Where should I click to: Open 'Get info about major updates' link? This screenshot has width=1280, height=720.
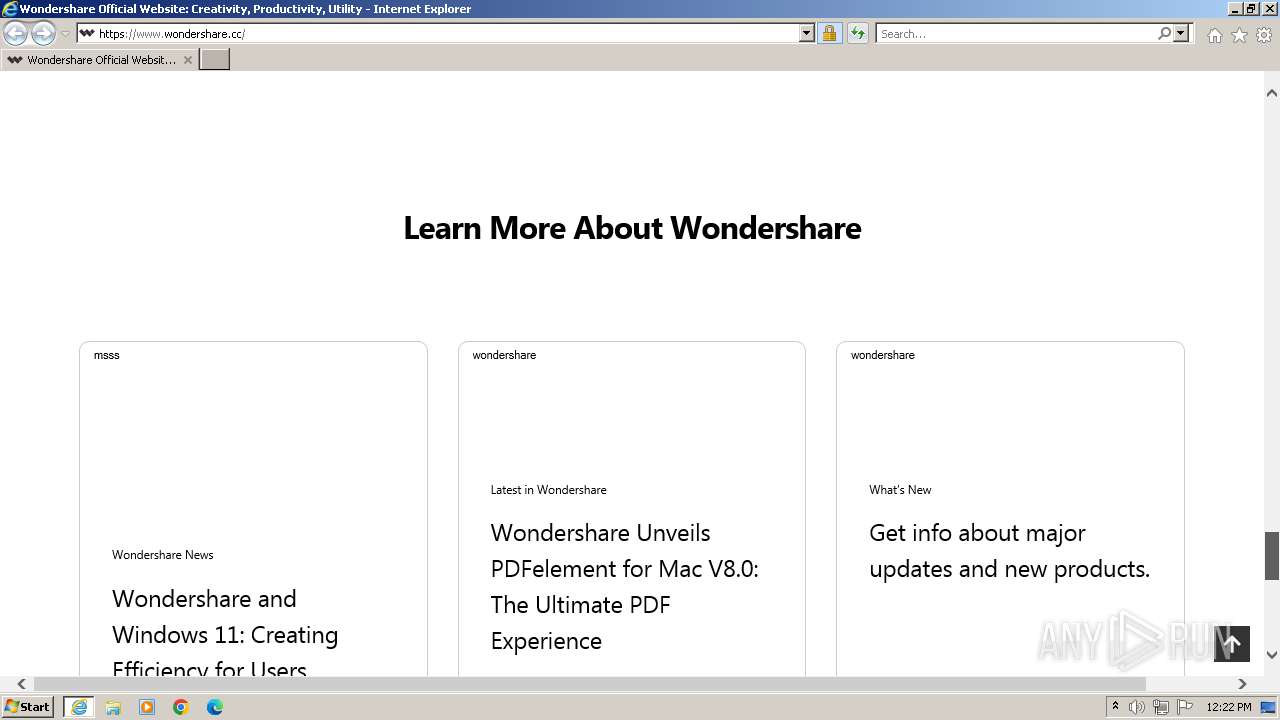point(1009,550)
